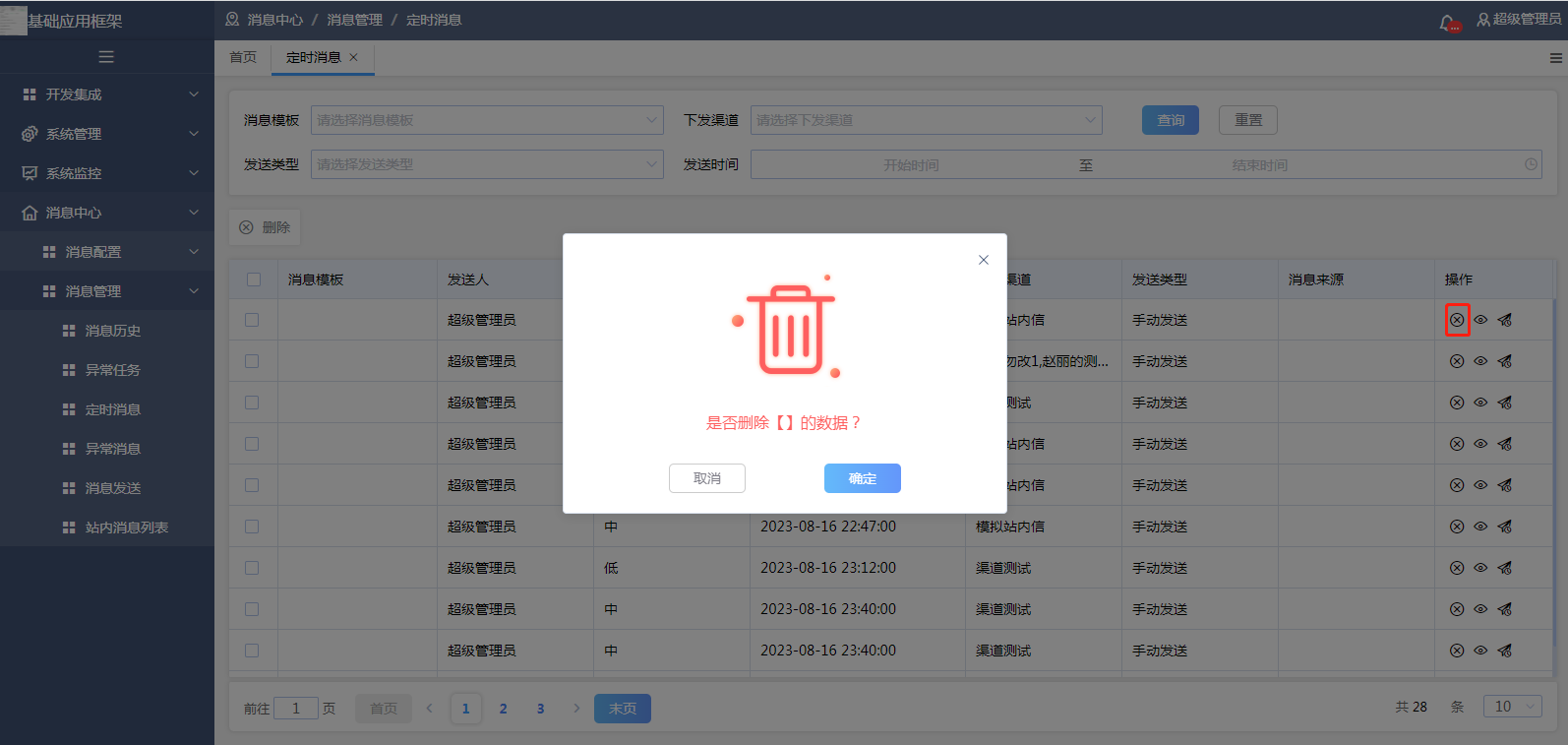Click next page arrow in pagination

pos(576,709)
